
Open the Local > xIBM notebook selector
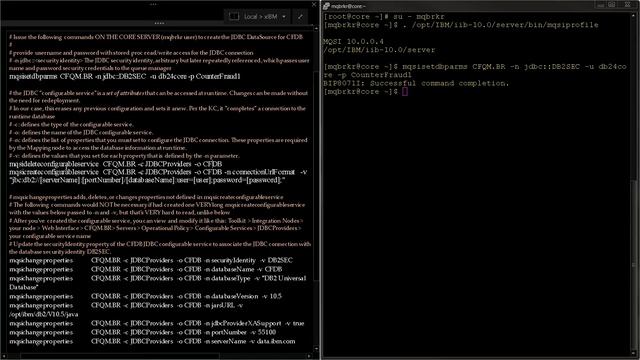257,16
